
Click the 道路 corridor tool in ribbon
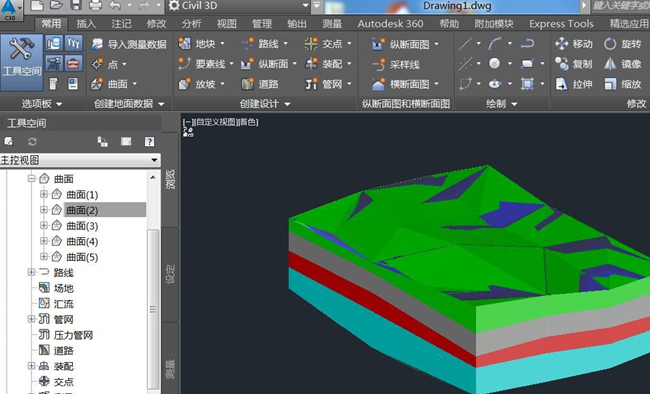pyautogui.click(x=260, y=84)
